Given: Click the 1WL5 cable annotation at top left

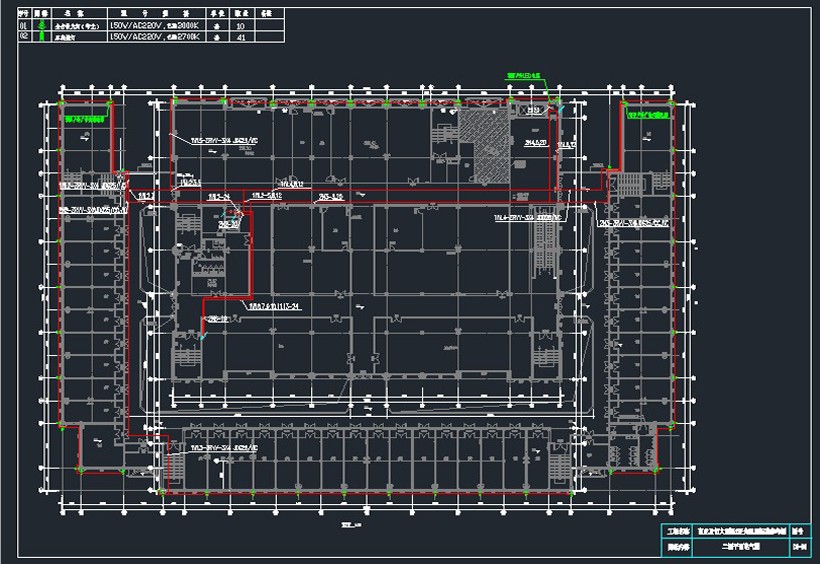Looking at the screenshot, I should coord(224,140).
